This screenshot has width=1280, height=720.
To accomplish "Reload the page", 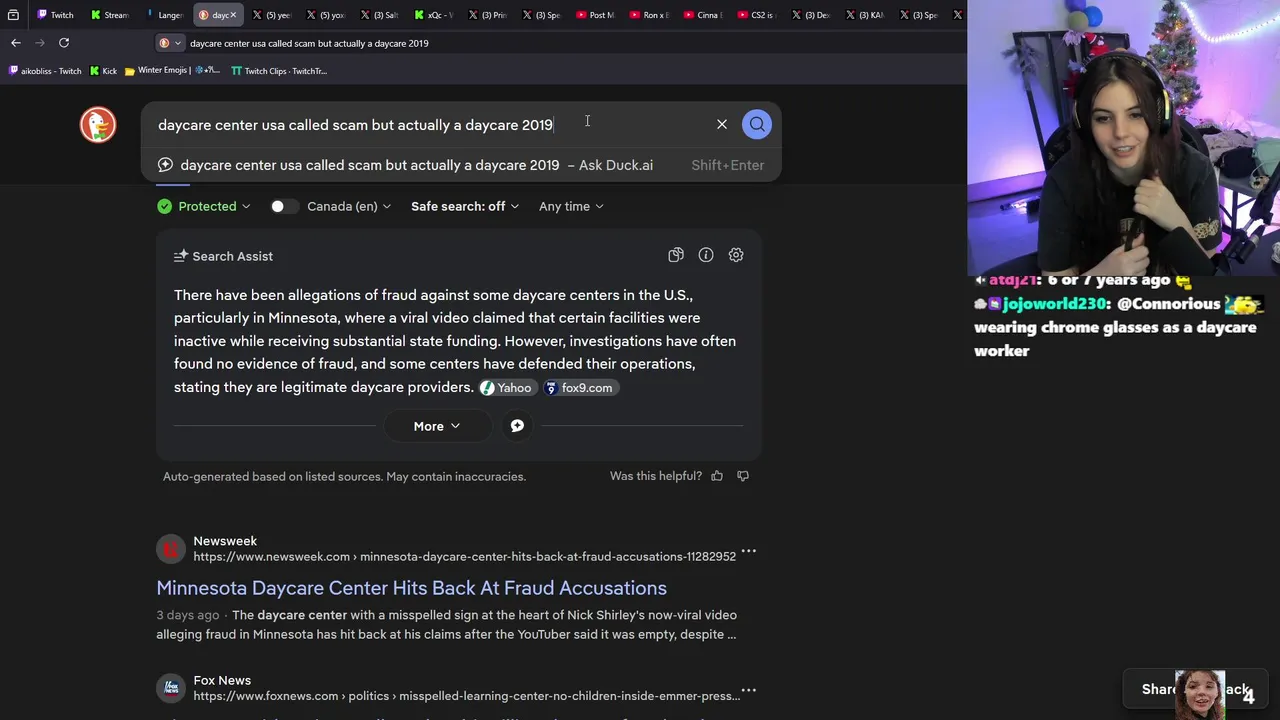I will [x=64, y=43].
